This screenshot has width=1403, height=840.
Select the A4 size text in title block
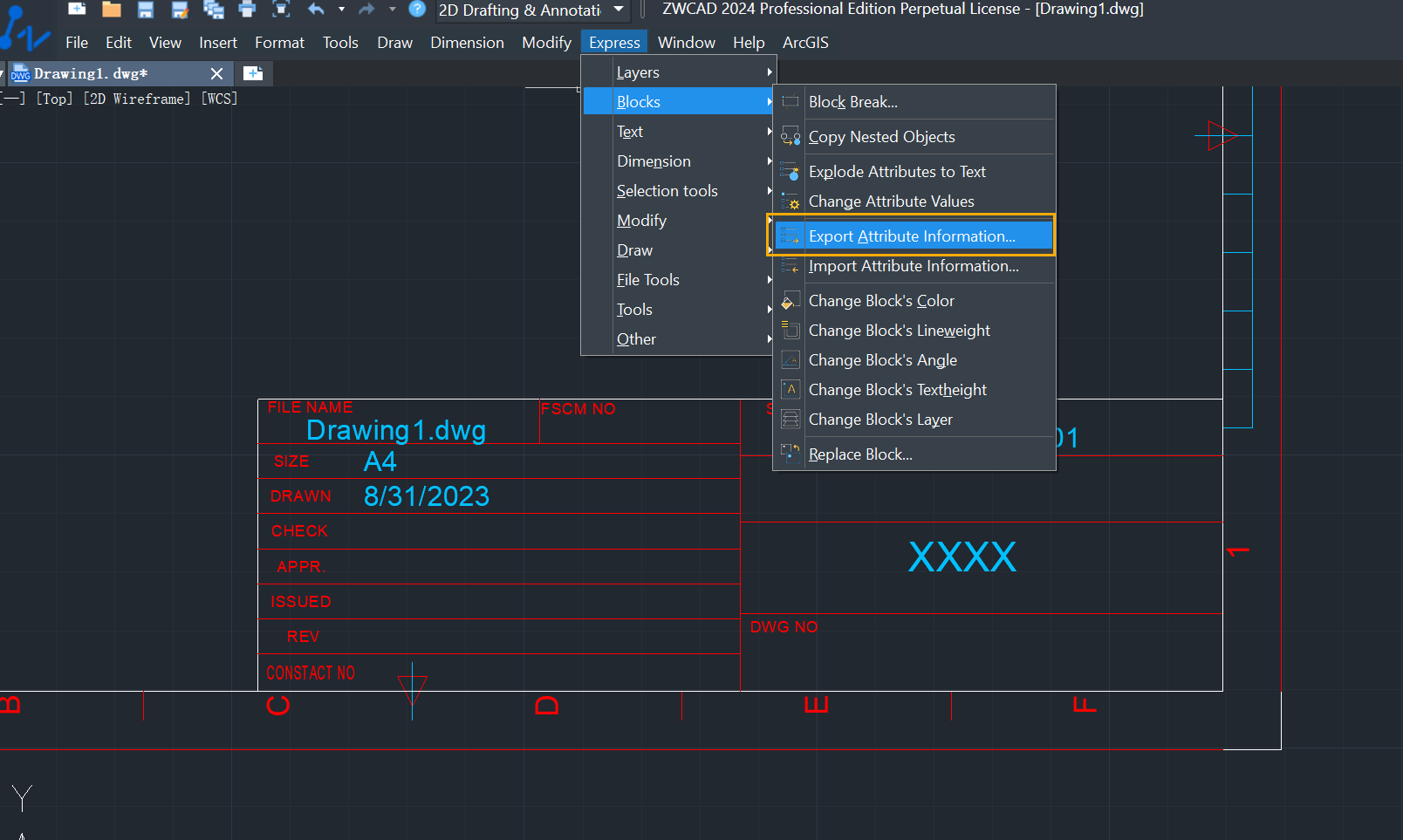click(x=380, y=461)
